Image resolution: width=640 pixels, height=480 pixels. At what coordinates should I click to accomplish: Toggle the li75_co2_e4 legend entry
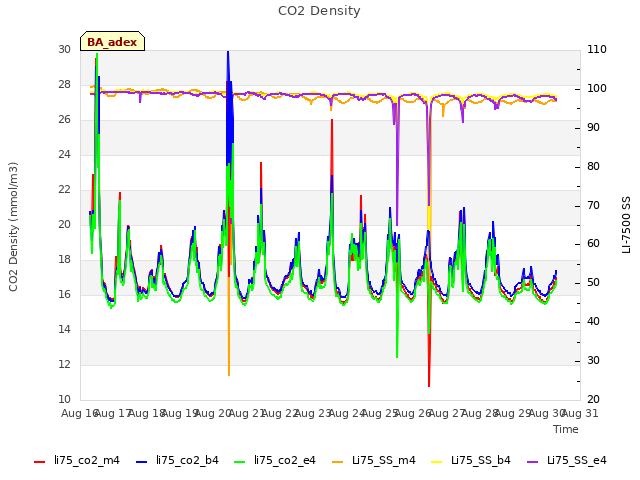pyautogui.click(x=275, y=461)
